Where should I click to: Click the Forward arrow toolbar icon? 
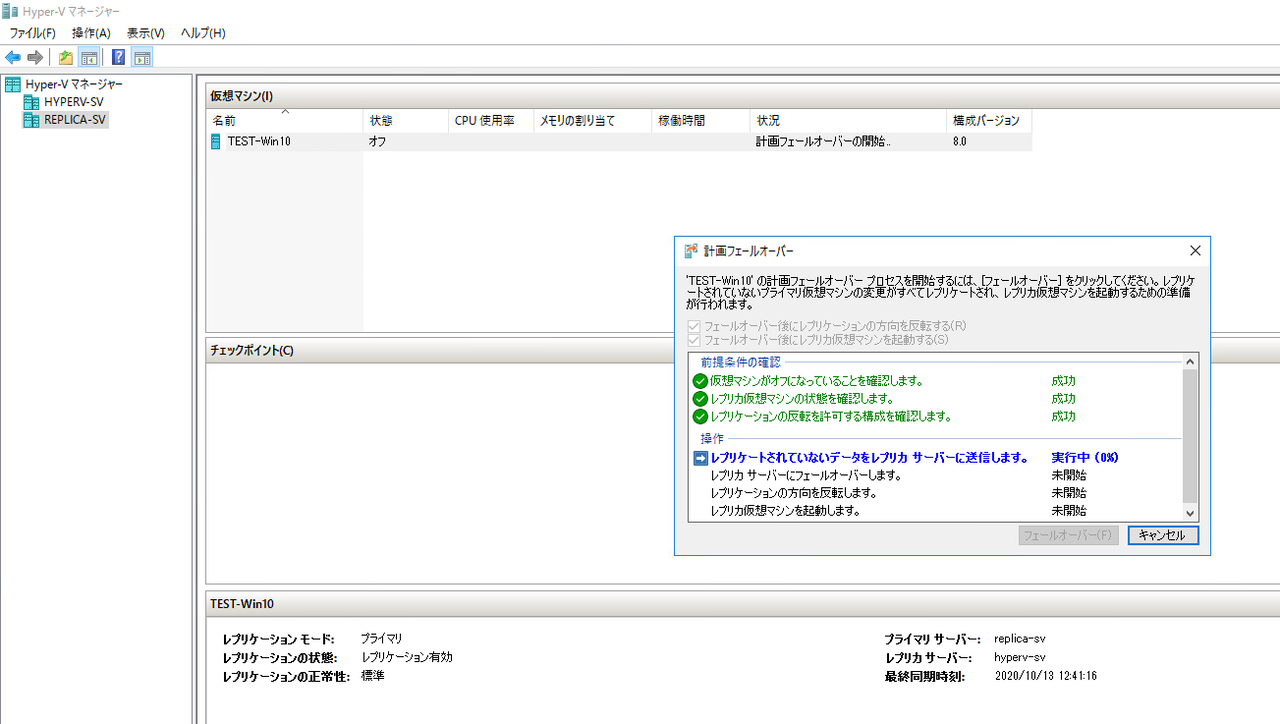pos(35,57)
